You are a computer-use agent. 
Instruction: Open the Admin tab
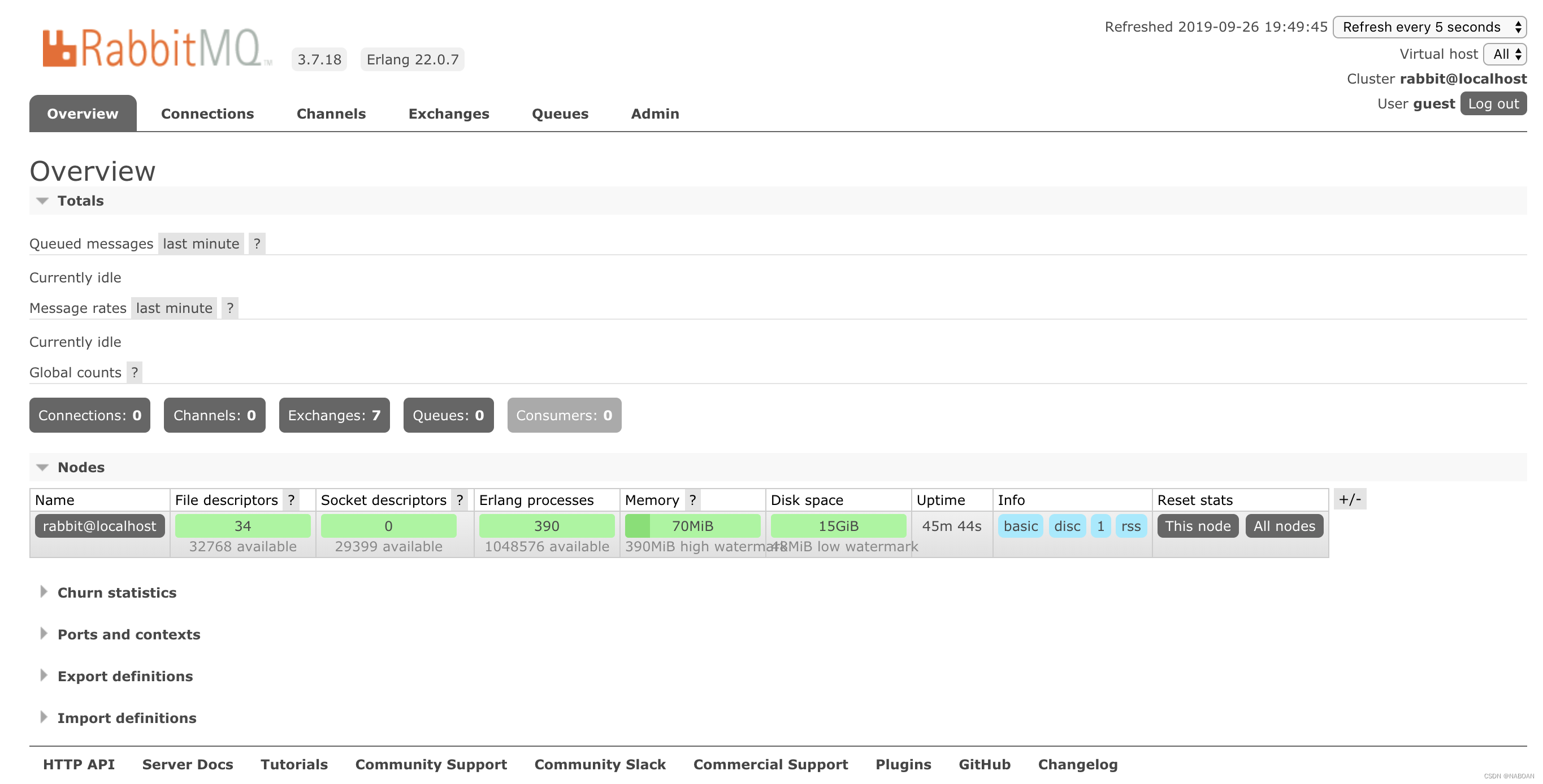pos(655,112)
